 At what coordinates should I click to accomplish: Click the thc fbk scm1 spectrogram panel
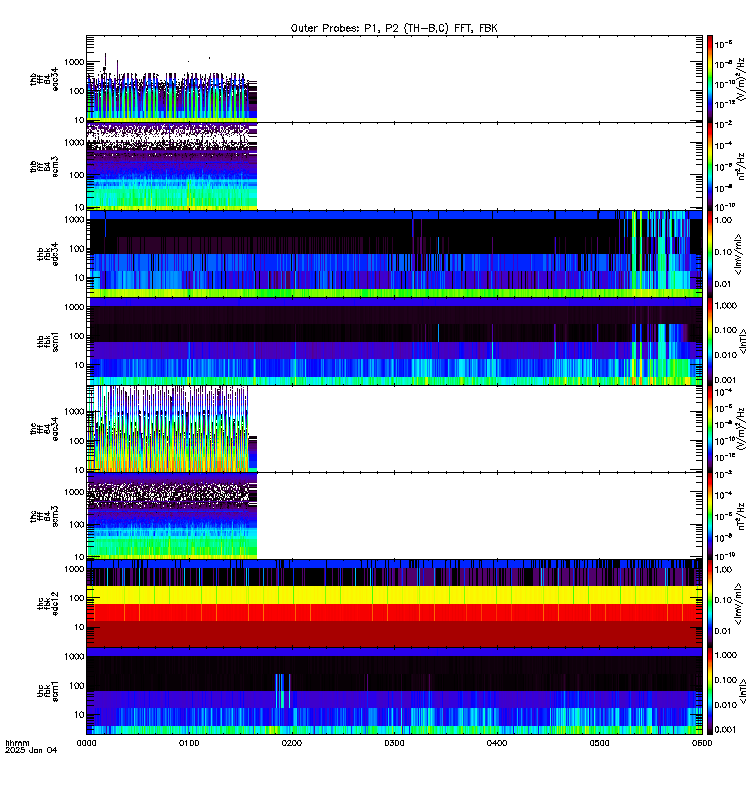point(394,691)
